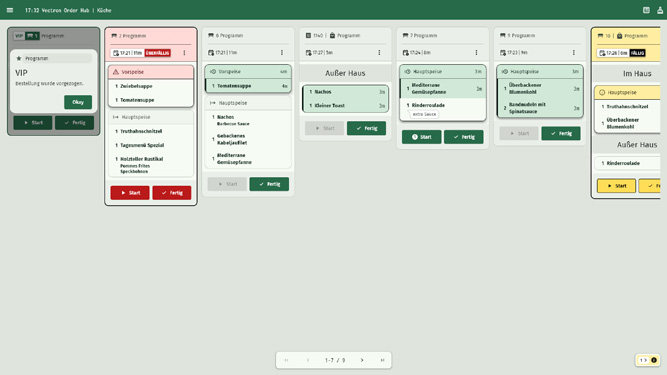
Task: Open three-dot menu on table 7 order
Action: pyautogui.click(x=476, y=53)
